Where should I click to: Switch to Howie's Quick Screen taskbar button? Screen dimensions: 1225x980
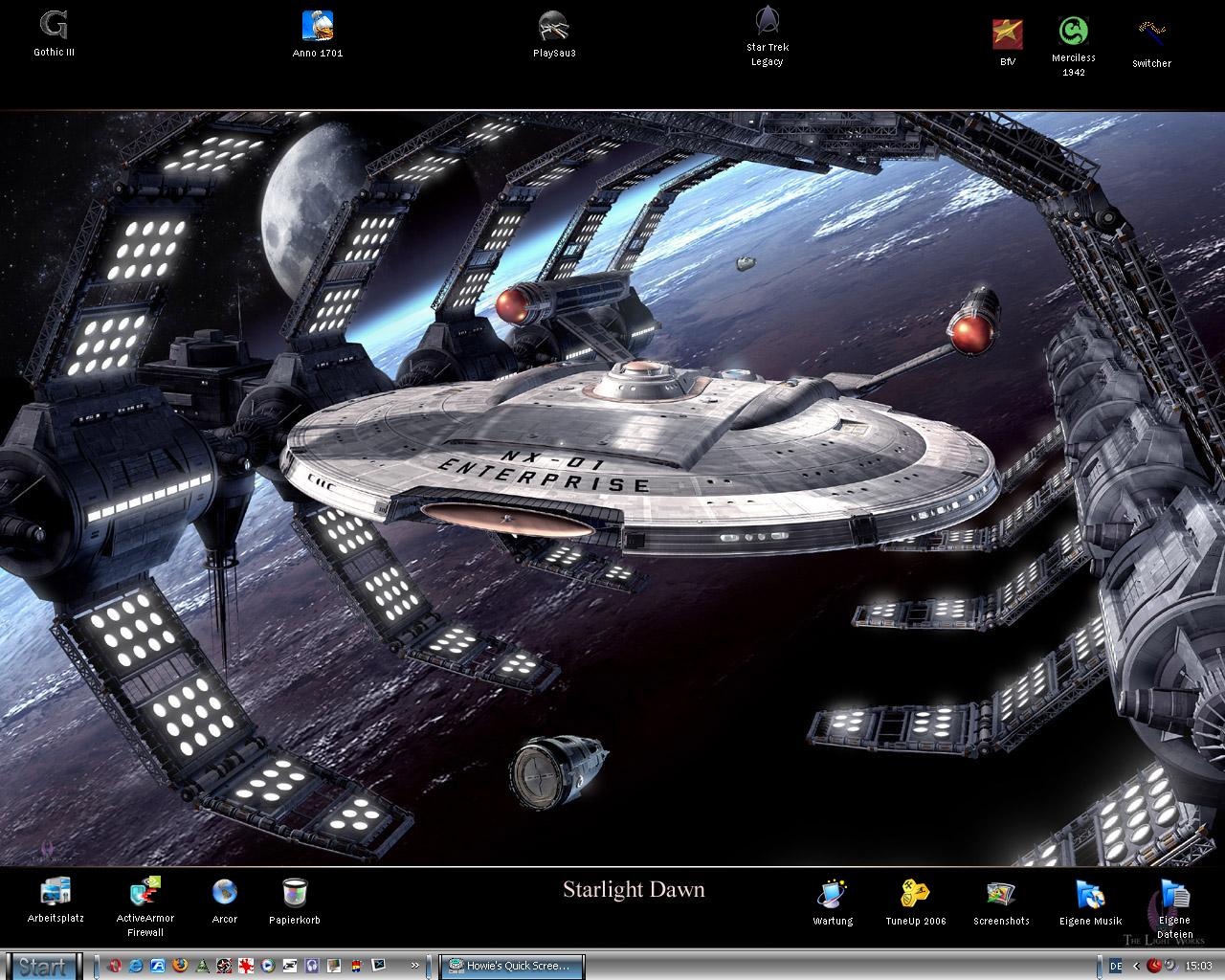point(511,966)
